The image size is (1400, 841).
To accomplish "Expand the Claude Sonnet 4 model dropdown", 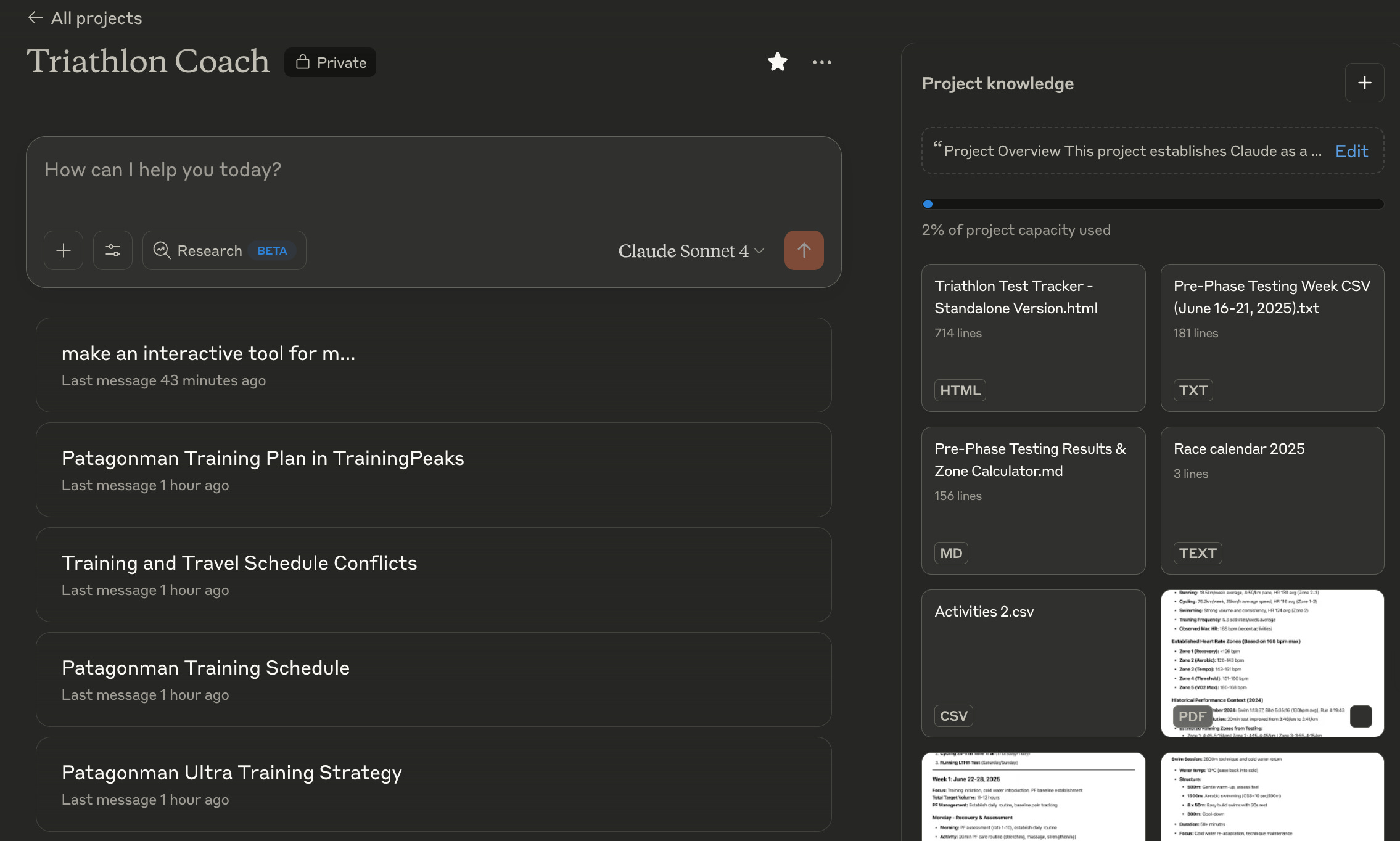I will (x=691, y=251).
